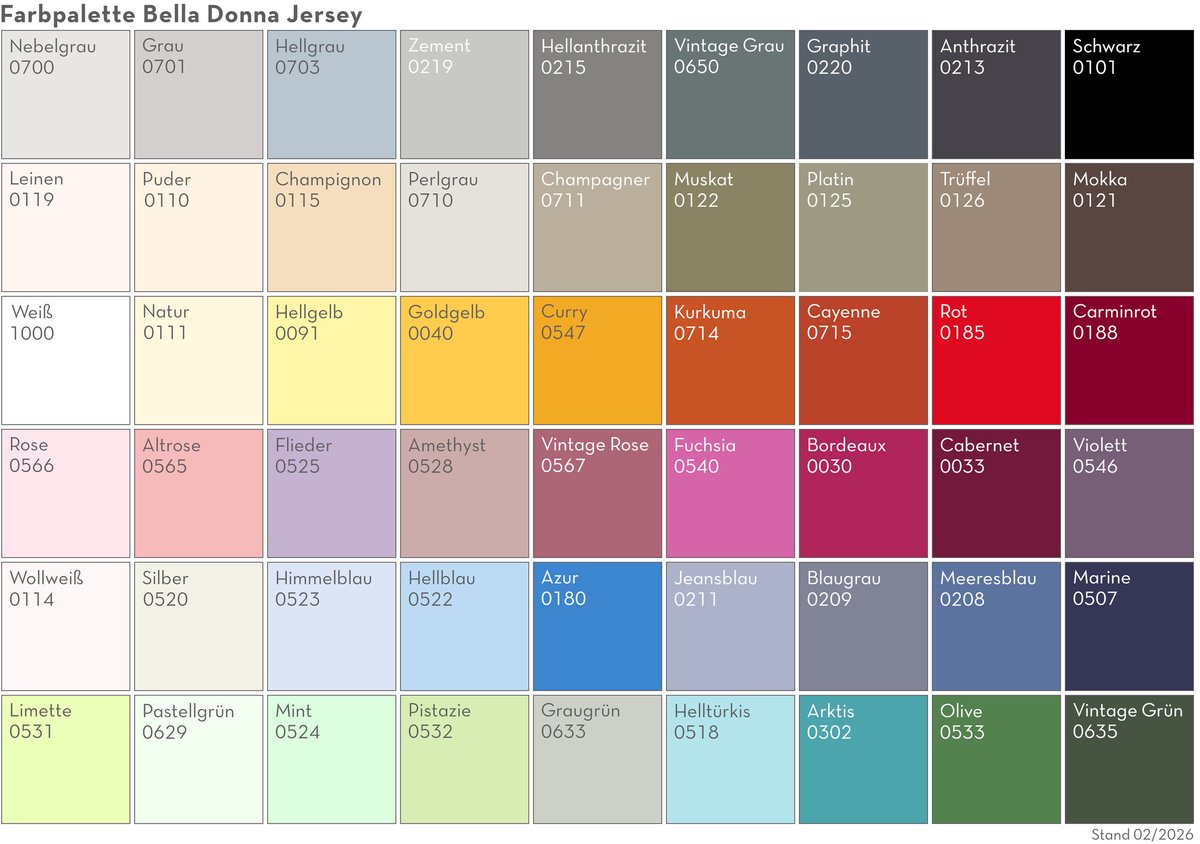The height and width of the screenshot is (844, 1200).
Task: Select the Cayenne 0715 swatch
Action: coord(864,360)
